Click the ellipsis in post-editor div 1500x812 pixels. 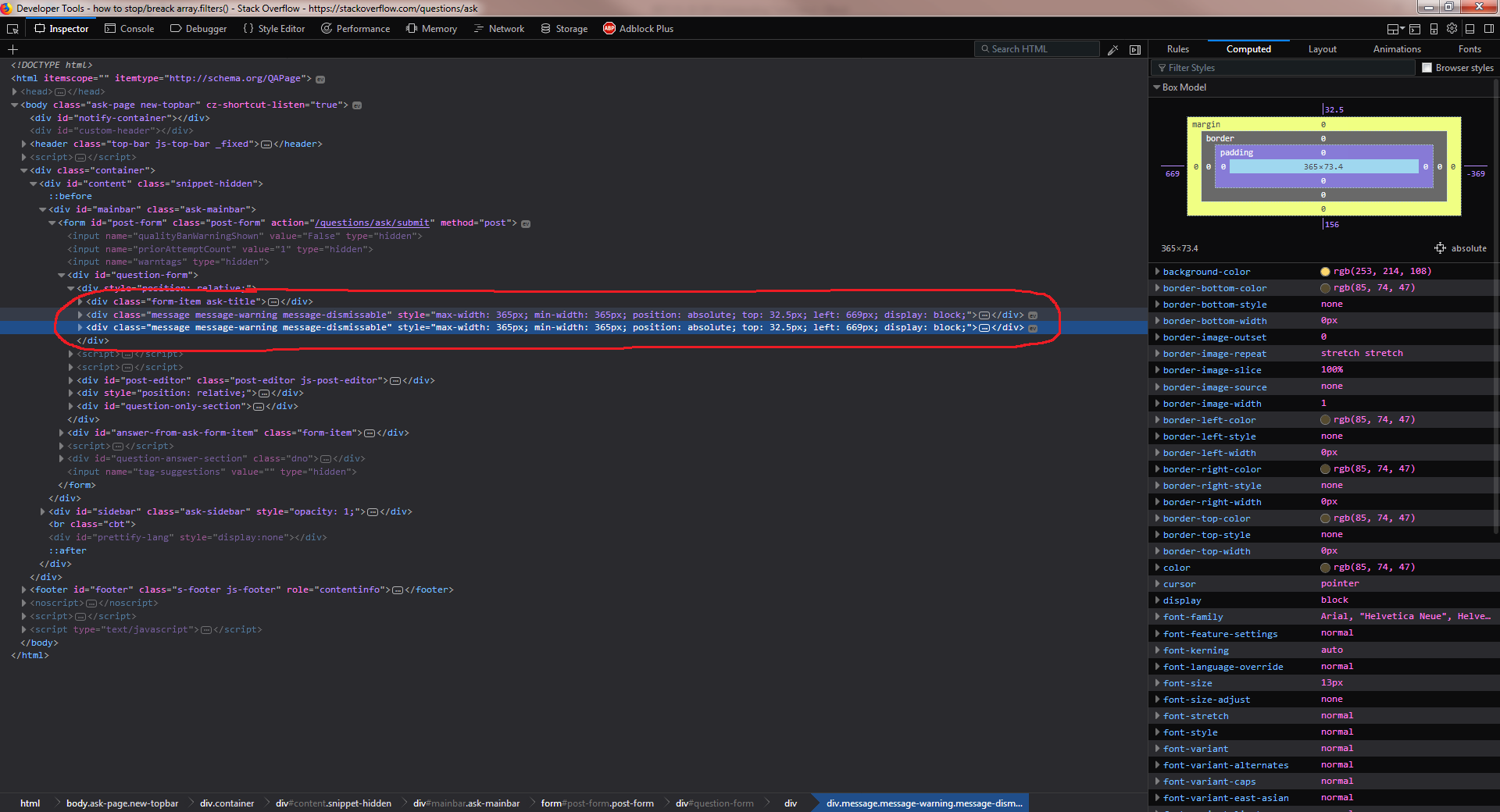(x=395, y=381)
